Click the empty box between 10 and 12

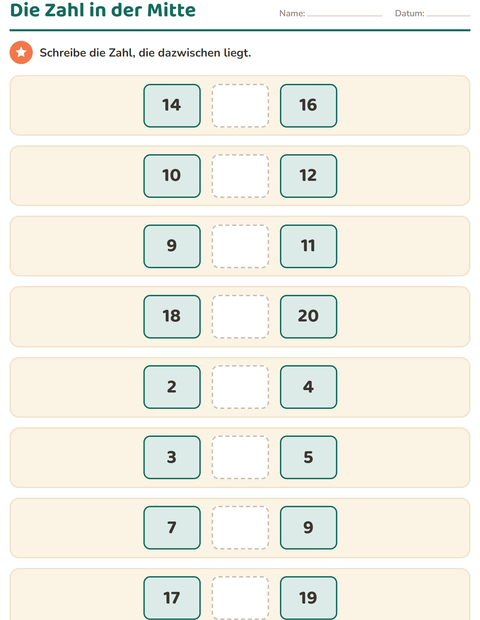240,176
